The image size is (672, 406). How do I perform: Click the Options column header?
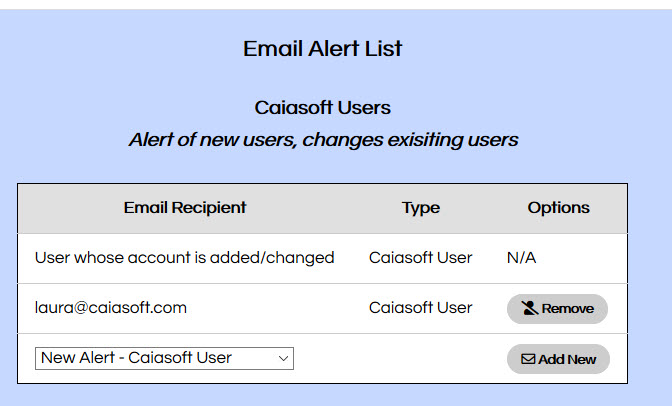(x=558, y=208)
